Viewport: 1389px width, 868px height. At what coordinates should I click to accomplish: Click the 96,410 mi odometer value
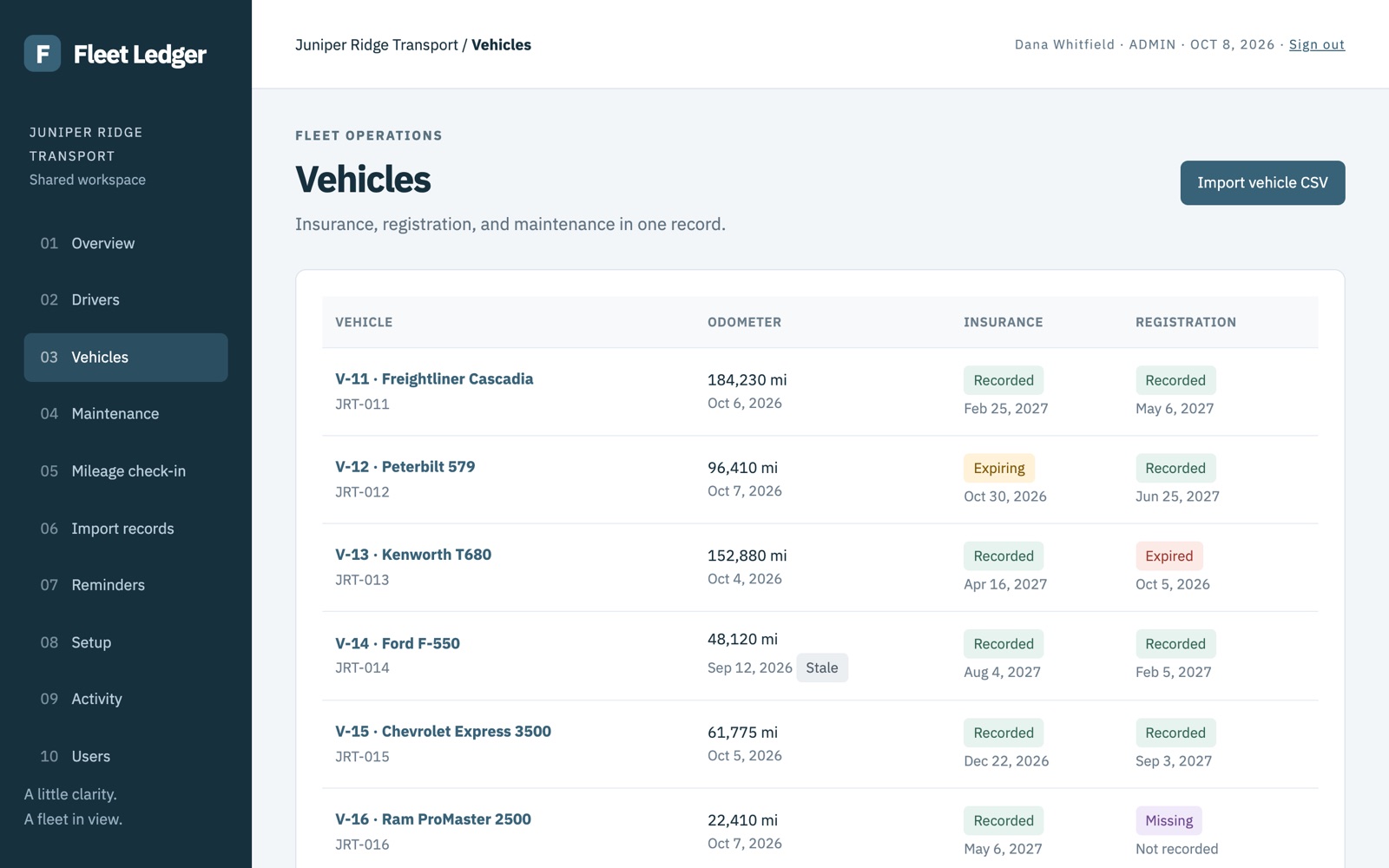click(742, 467)
